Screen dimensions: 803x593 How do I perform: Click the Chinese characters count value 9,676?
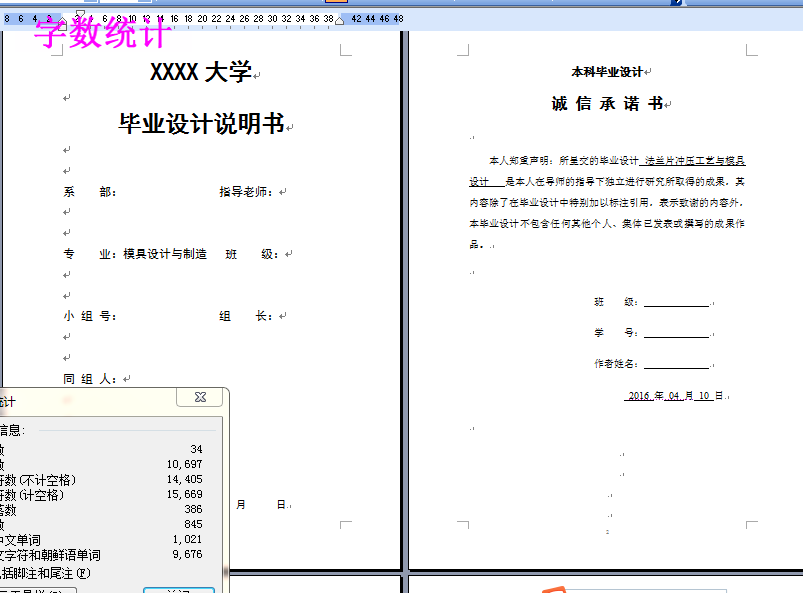click(x=187, y=554)
